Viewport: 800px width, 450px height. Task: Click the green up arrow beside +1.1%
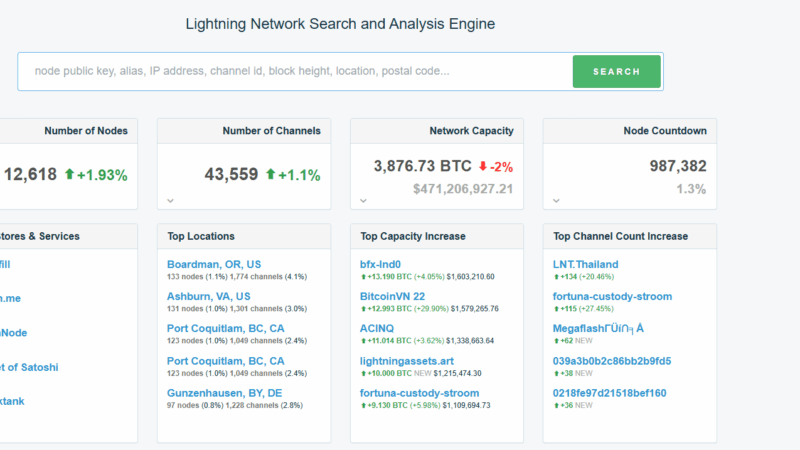coord(270,175)
